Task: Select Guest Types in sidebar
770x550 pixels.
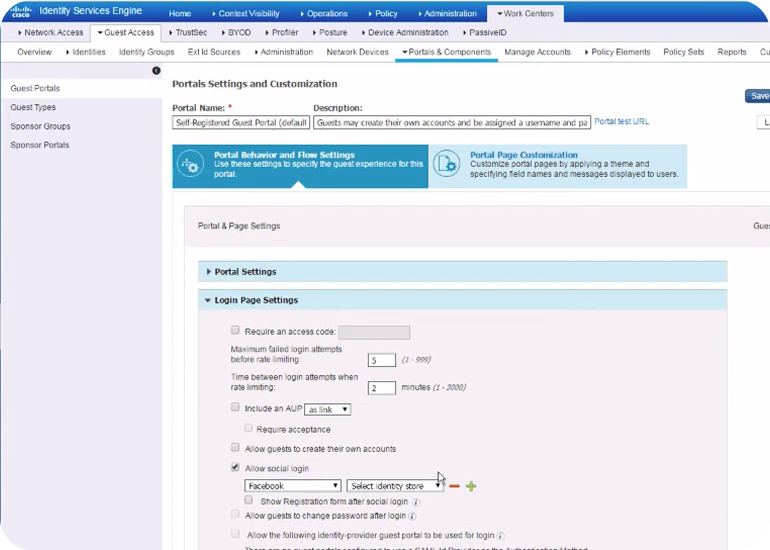Action: point(33,107)
